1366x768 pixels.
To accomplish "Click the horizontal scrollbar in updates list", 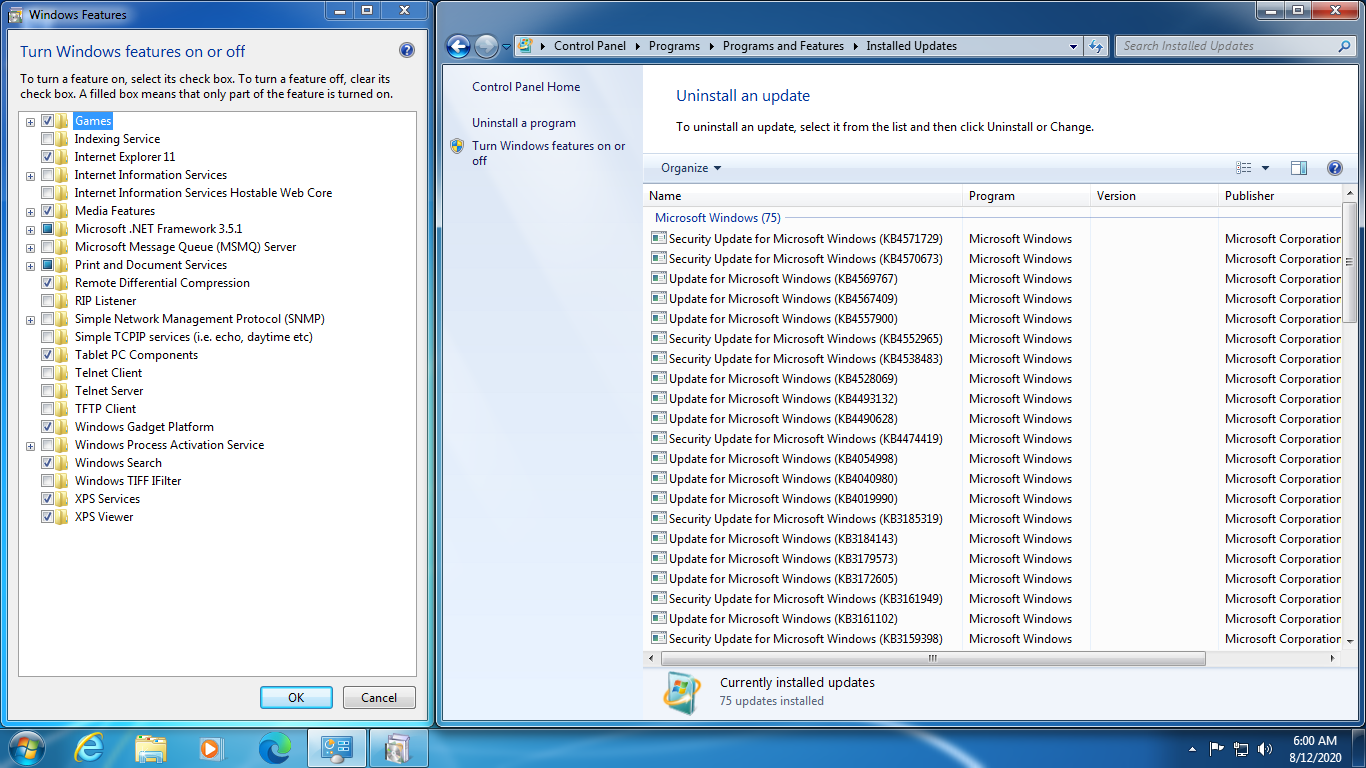I will [x=932, y=658].
